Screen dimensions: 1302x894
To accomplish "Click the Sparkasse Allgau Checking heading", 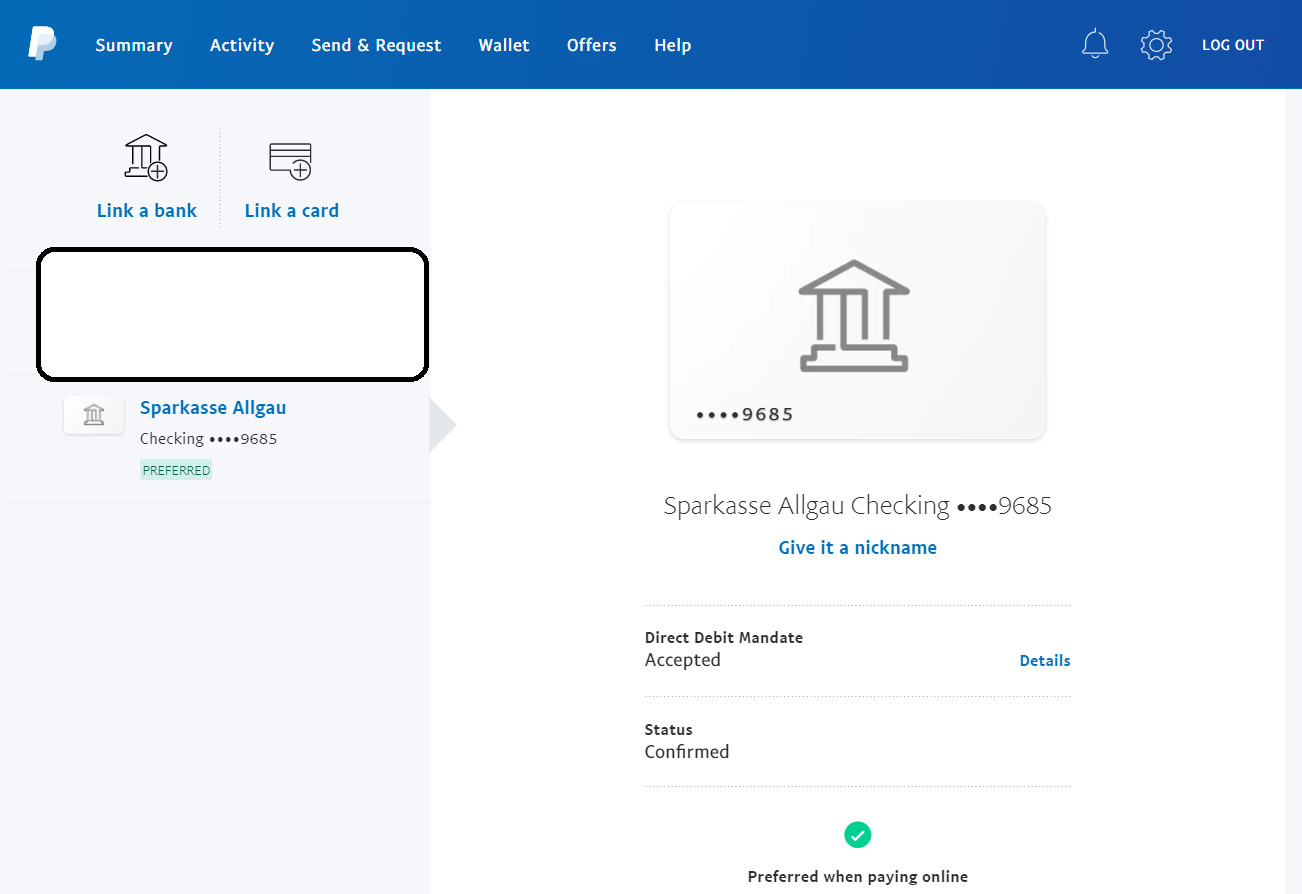I will pos(858,505).
